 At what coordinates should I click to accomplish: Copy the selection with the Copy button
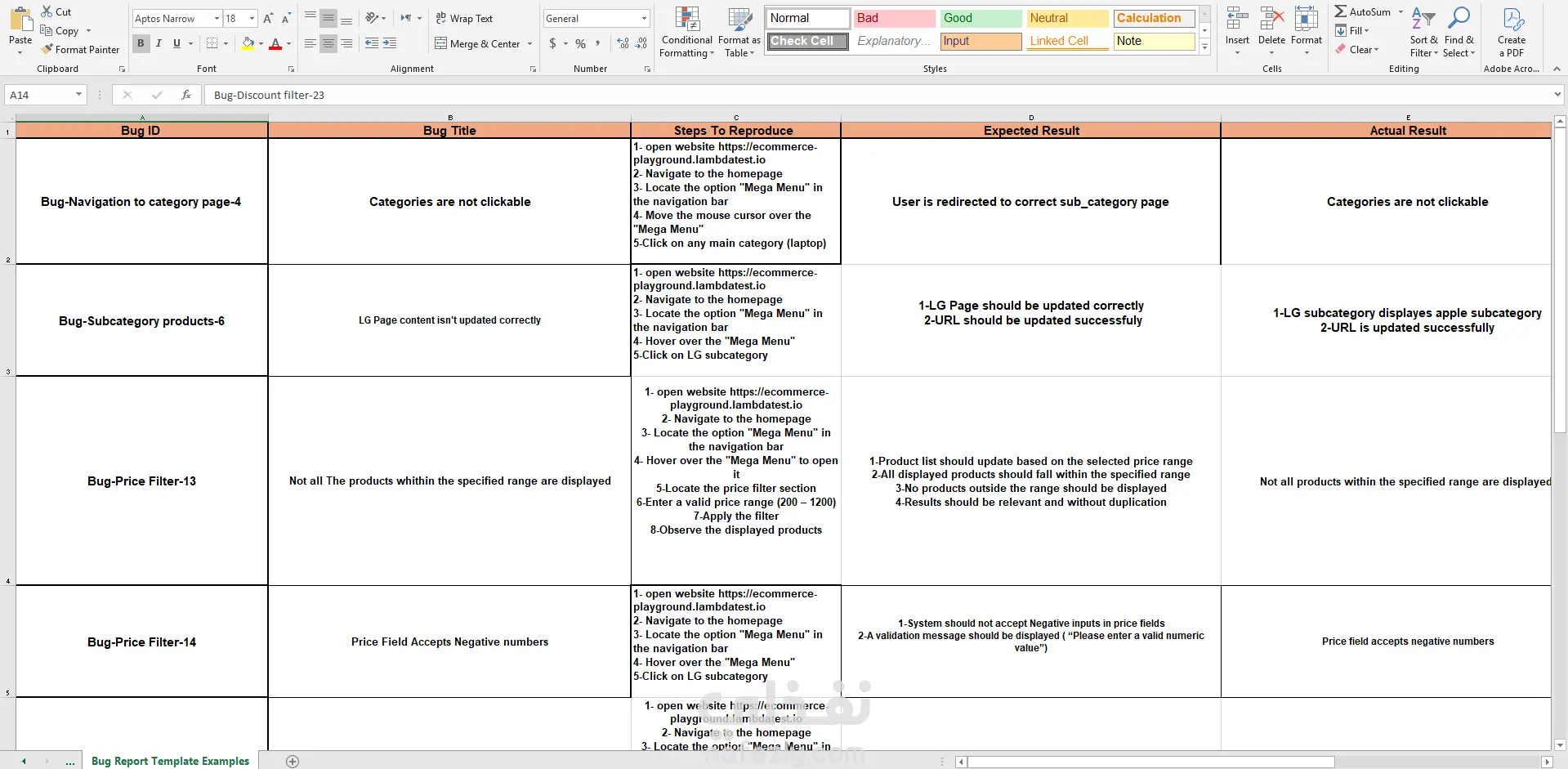[x=59, y=30]
